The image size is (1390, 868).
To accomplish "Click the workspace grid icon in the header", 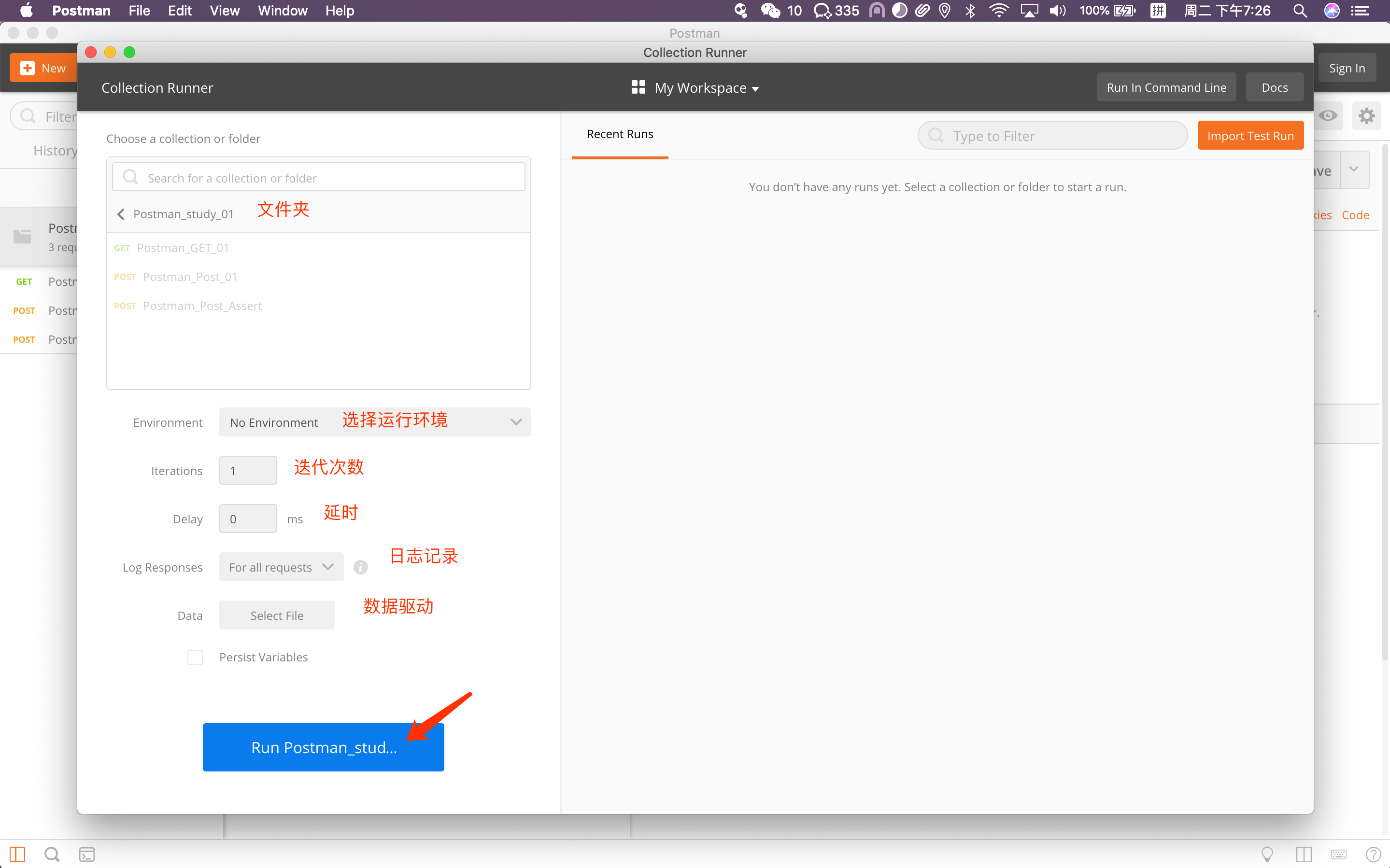I will click(x=638, y=87).
